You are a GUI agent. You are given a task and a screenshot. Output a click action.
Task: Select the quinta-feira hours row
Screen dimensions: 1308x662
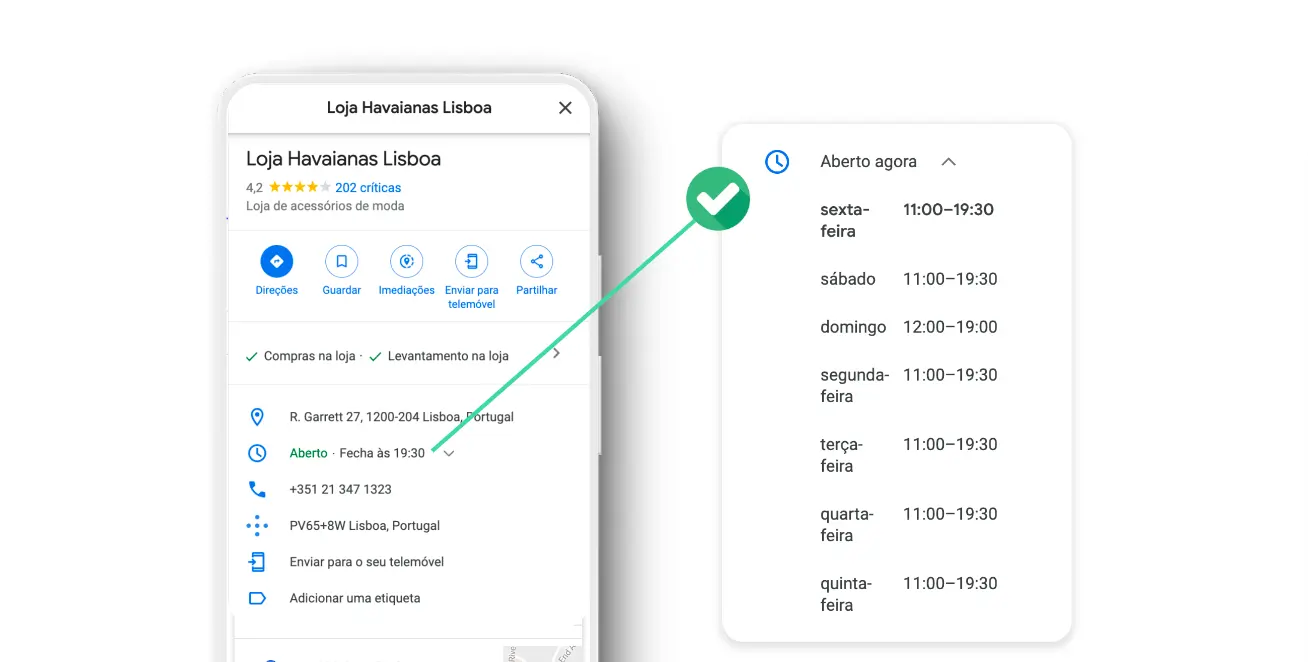tap(909, 594)
